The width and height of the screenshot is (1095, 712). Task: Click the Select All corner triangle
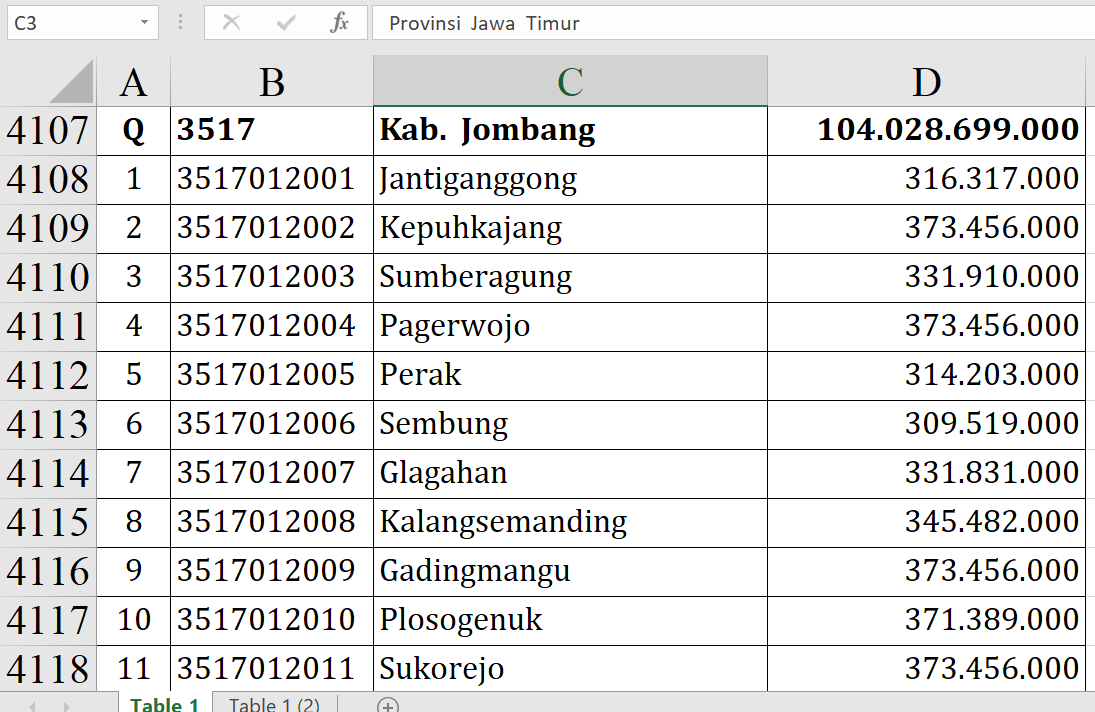tap(72, 82)
